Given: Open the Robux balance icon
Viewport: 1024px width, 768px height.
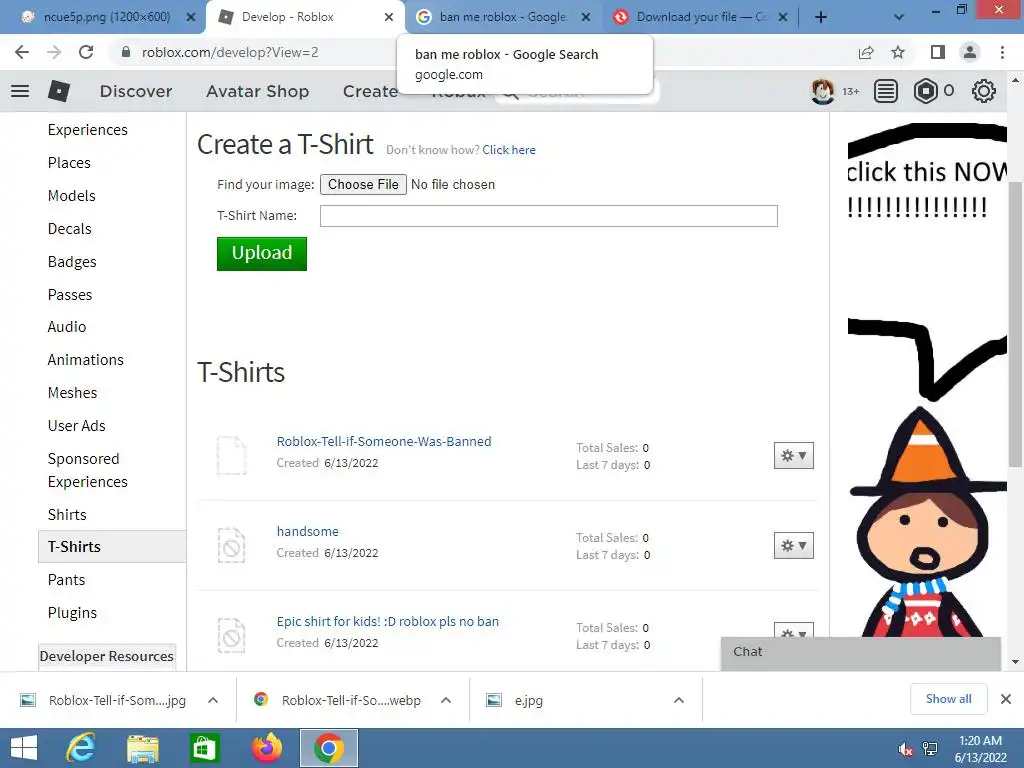Looking at the screenshot, I should click(925, 91).
